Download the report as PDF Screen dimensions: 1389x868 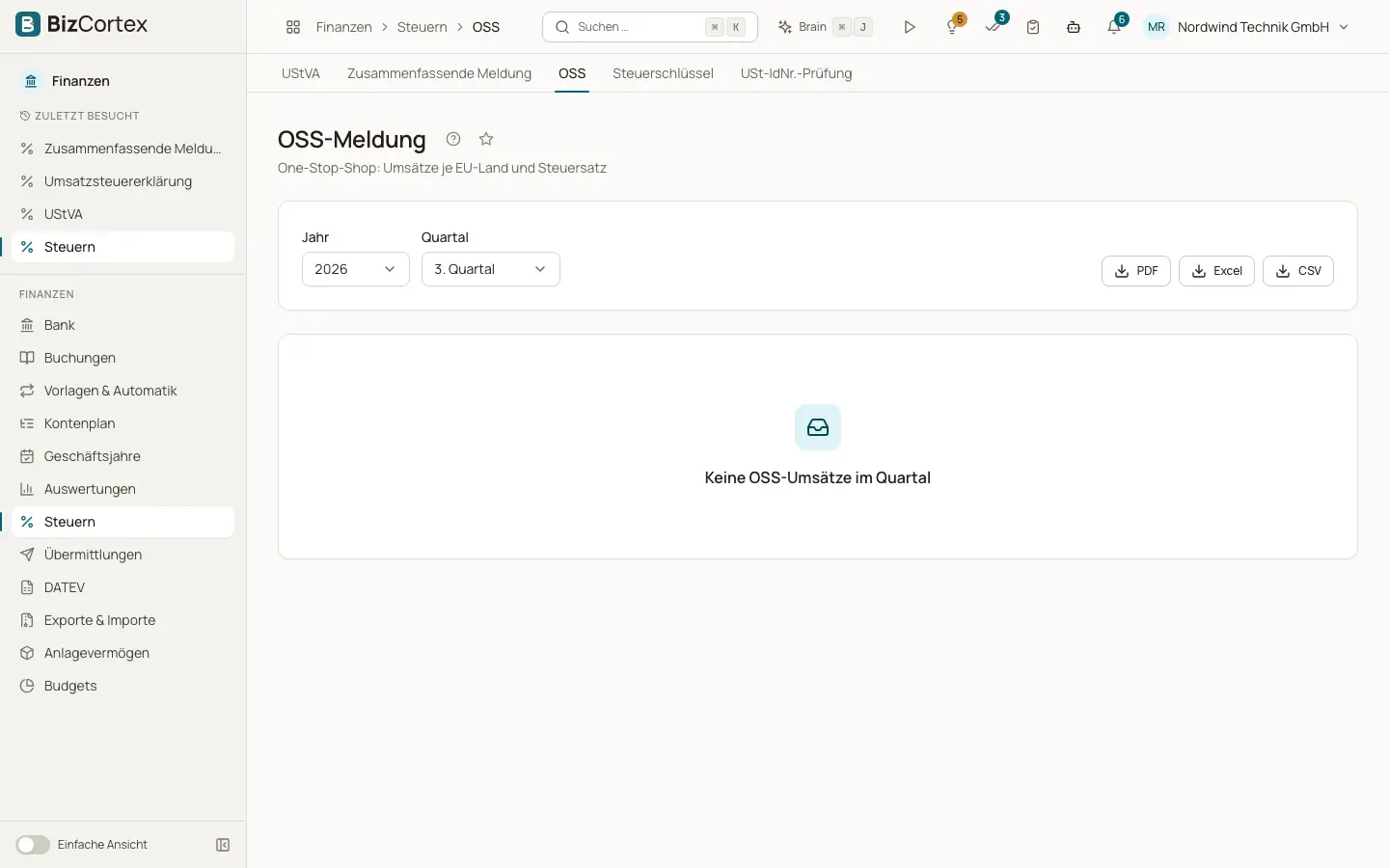coord(1136,271)
